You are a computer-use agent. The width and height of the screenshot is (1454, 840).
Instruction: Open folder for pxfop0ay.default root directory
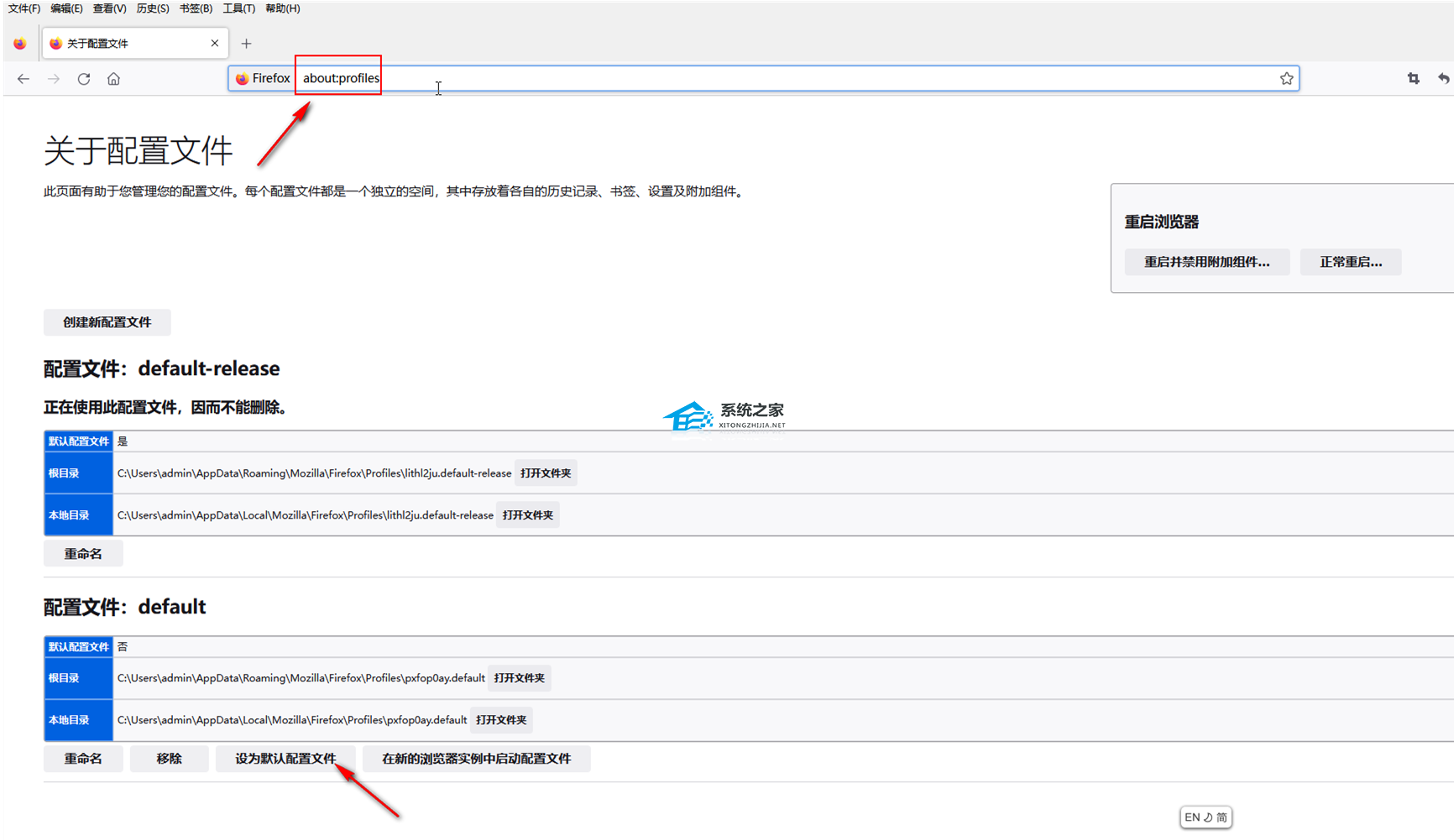point(519,678)
